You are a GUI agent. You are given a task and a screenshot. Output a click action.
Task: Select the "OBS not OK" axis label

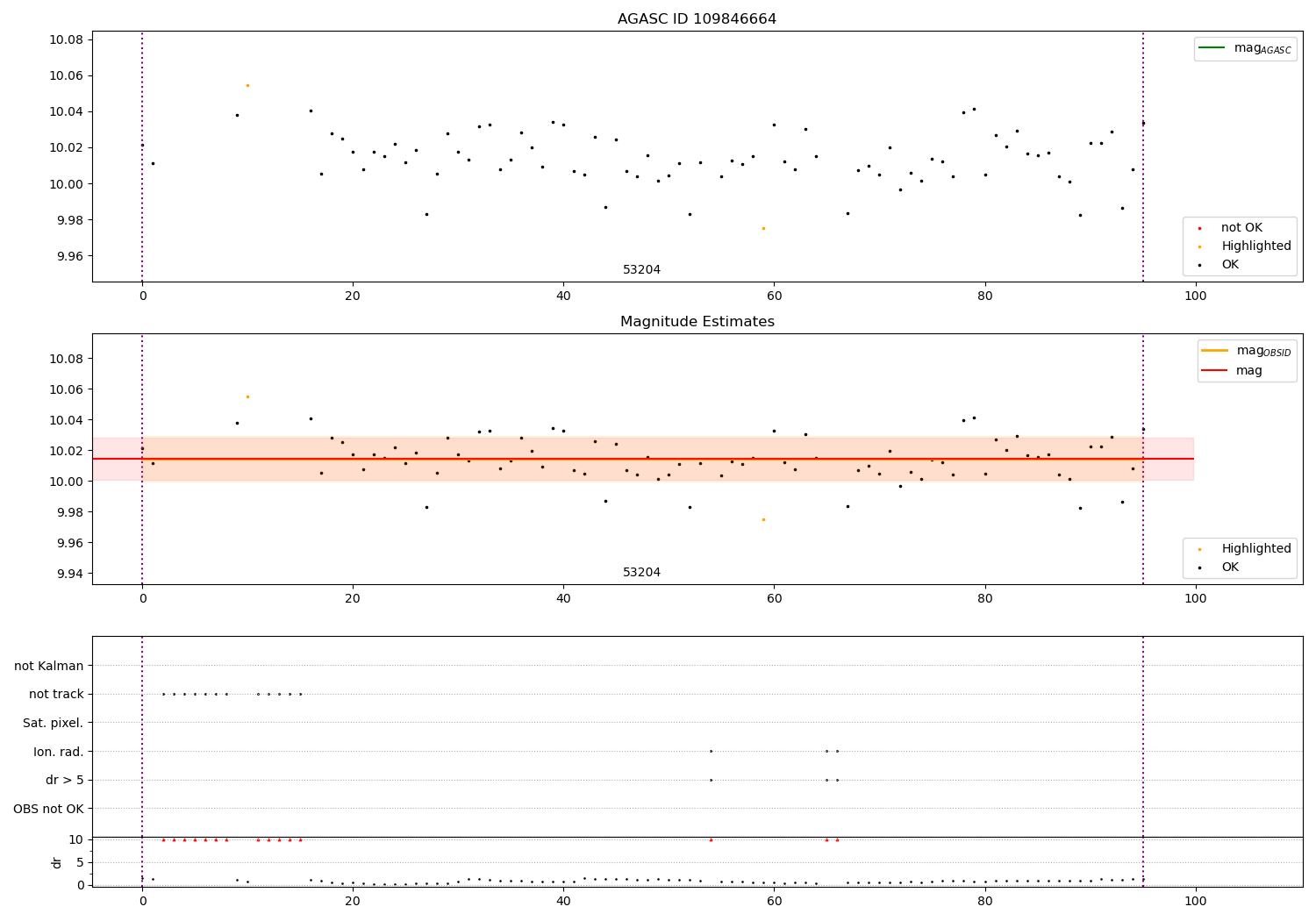[48, 809]
